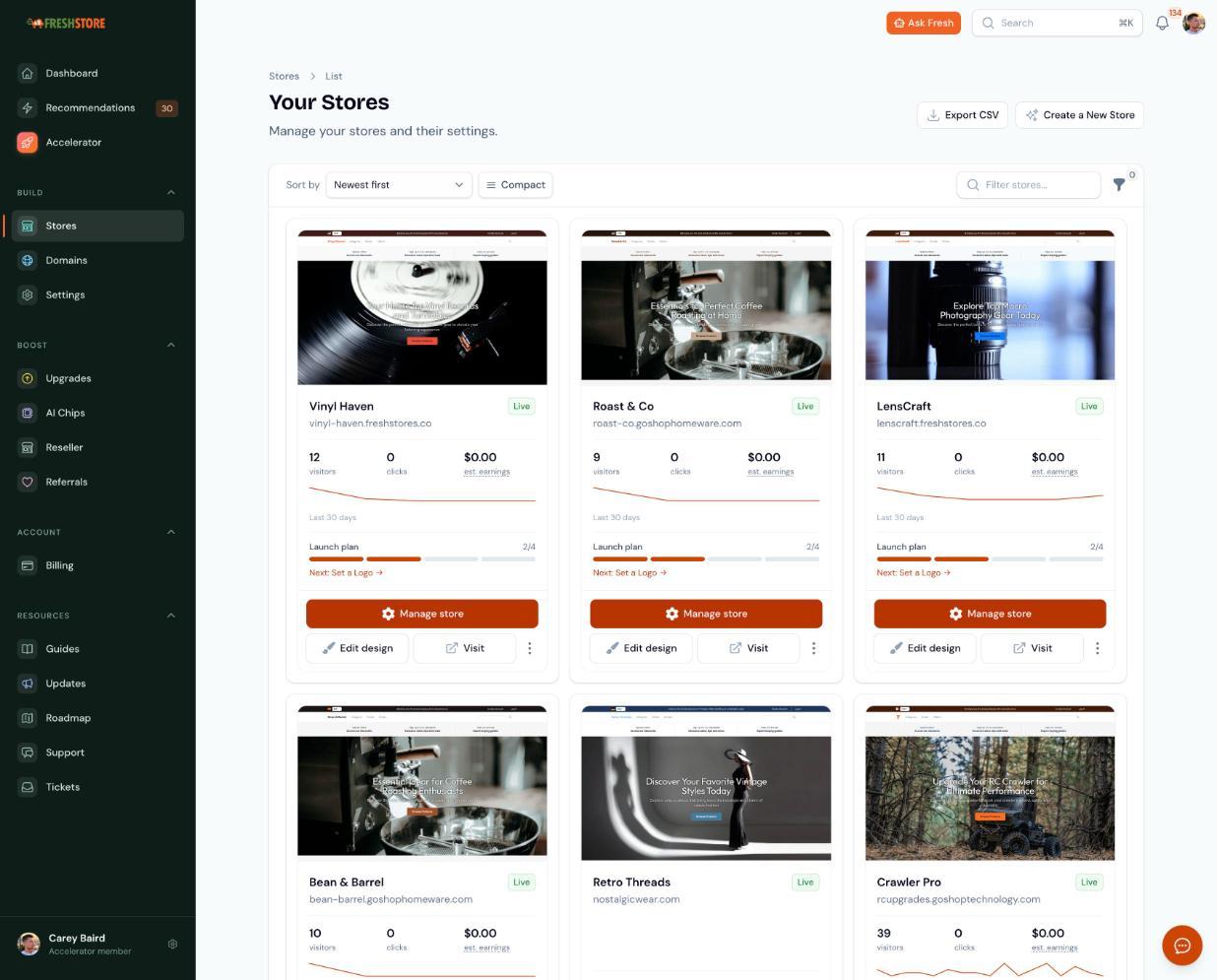Click the Accelerator rocket icon
Image resolution: width=1217 pixels, height=980 pixels.
click(x=28, y=142)
